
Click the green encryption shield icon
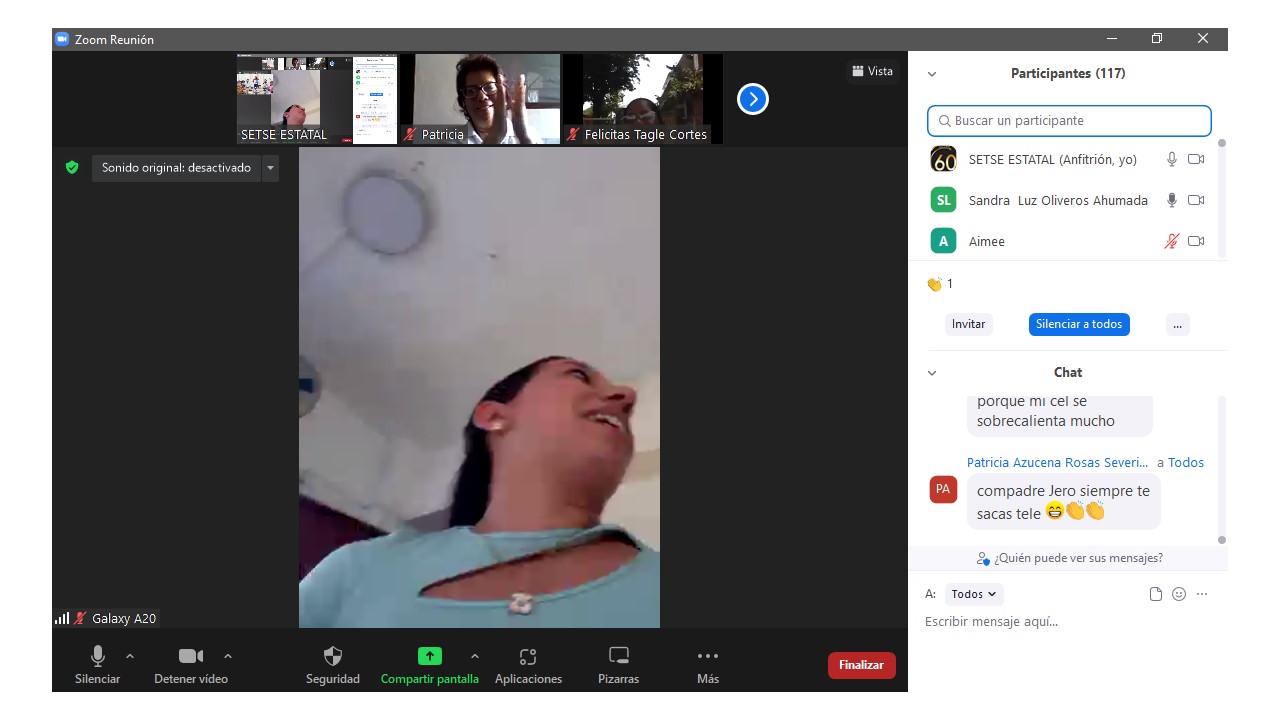click(x=72, y=168)
